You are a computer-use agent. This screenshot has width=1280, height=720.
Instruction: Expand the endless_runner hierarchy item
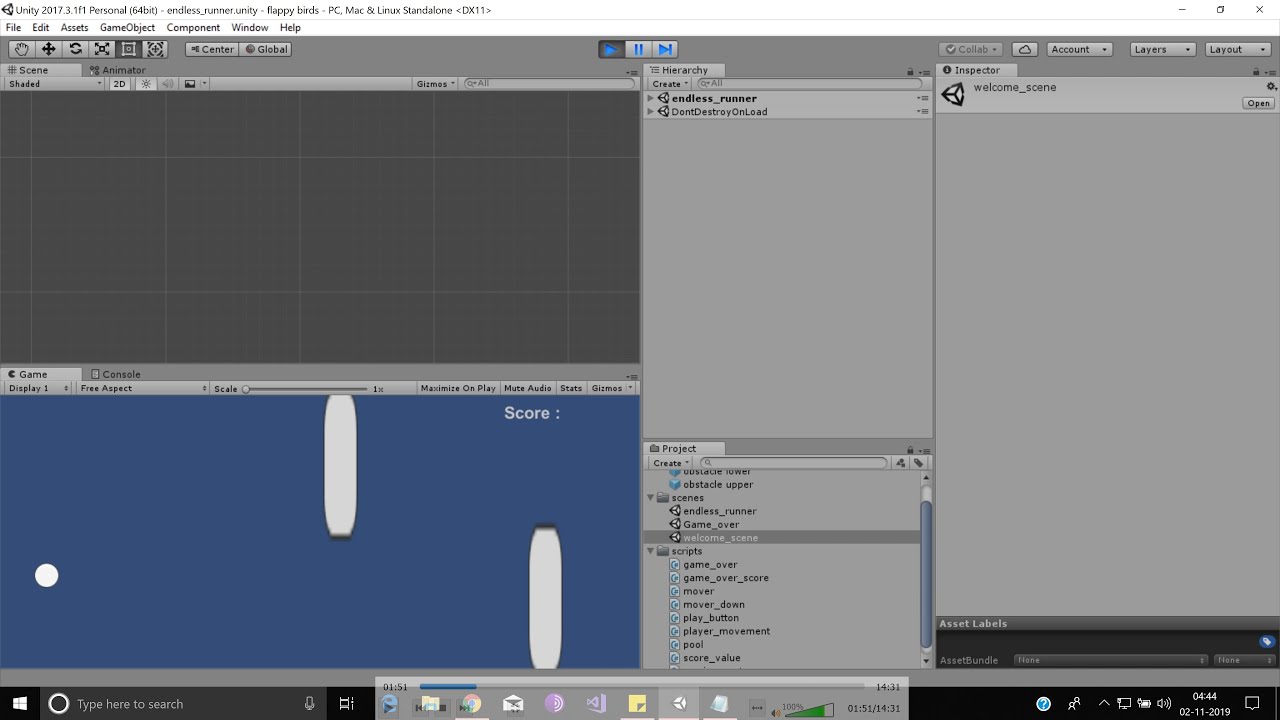[651, 98]
